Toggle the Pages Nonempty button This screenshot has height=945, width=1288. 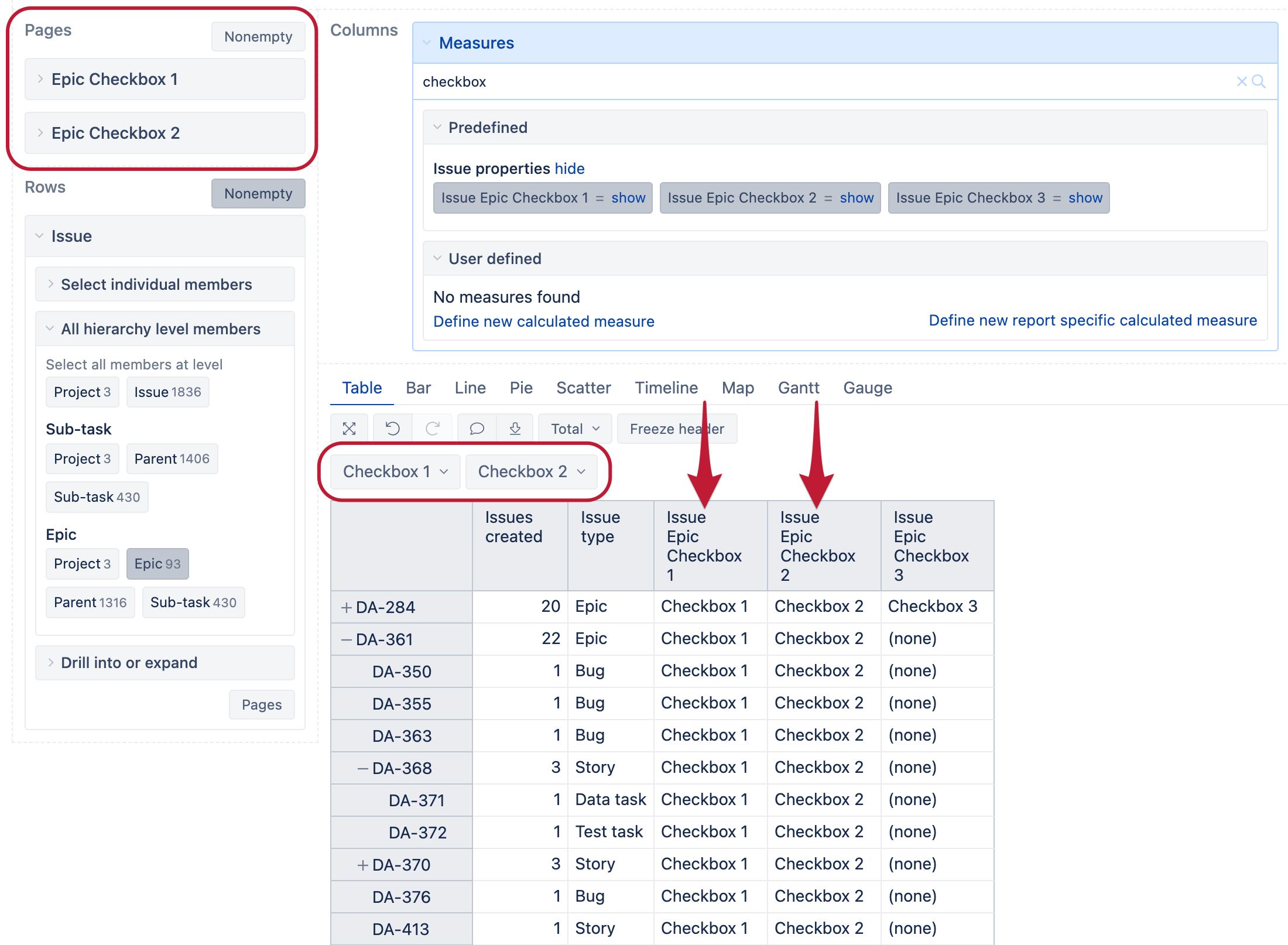coord(258,36)
